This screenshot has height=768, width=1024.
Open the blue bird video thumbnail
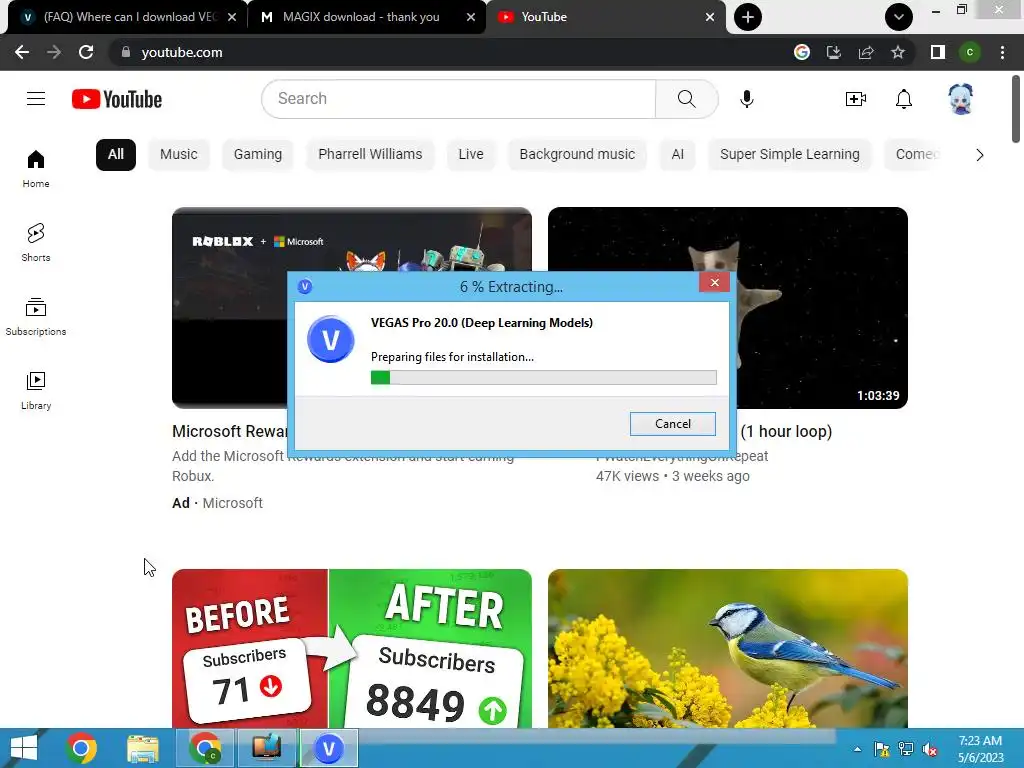point(728,648)
